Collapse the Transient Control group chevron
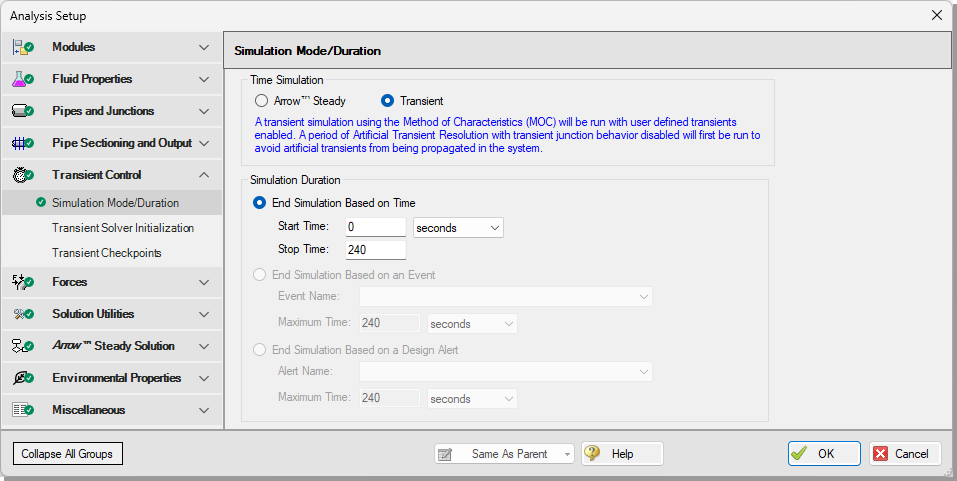This screenshot has width=957, height=481. (x=204, y=175)
